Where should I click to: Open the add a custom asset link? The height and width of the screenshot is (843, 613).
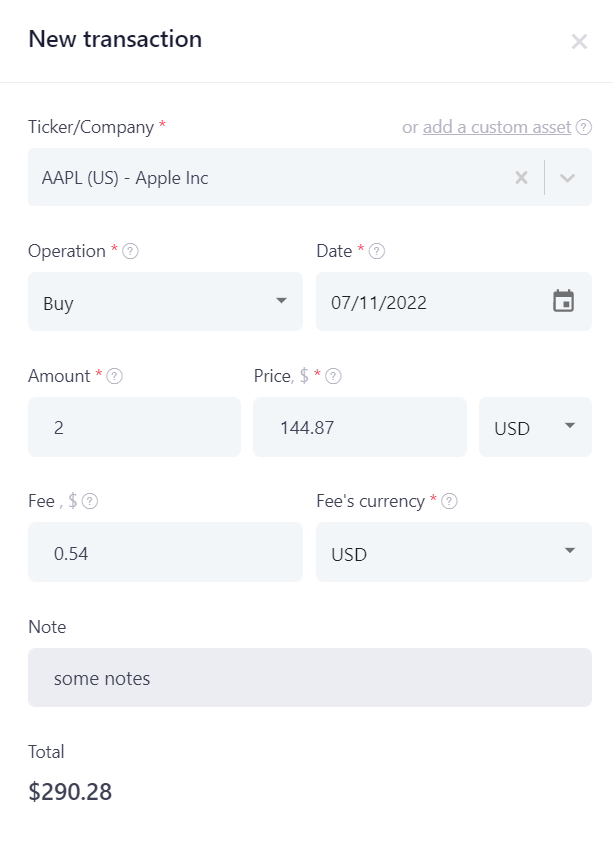pos(497,127)
